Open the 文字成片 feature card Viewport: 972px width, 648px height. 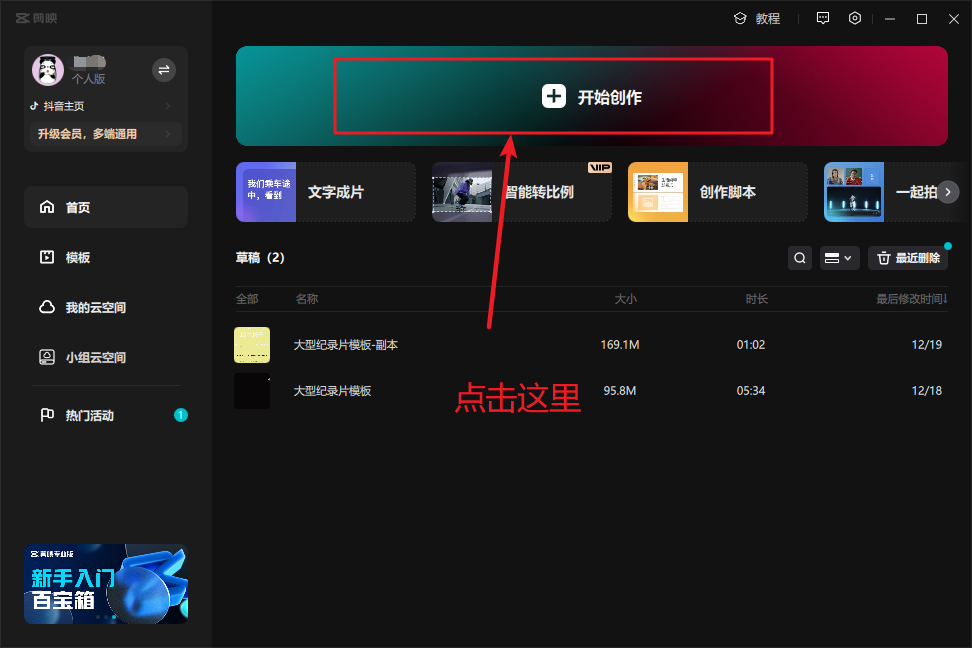(326, 192)
